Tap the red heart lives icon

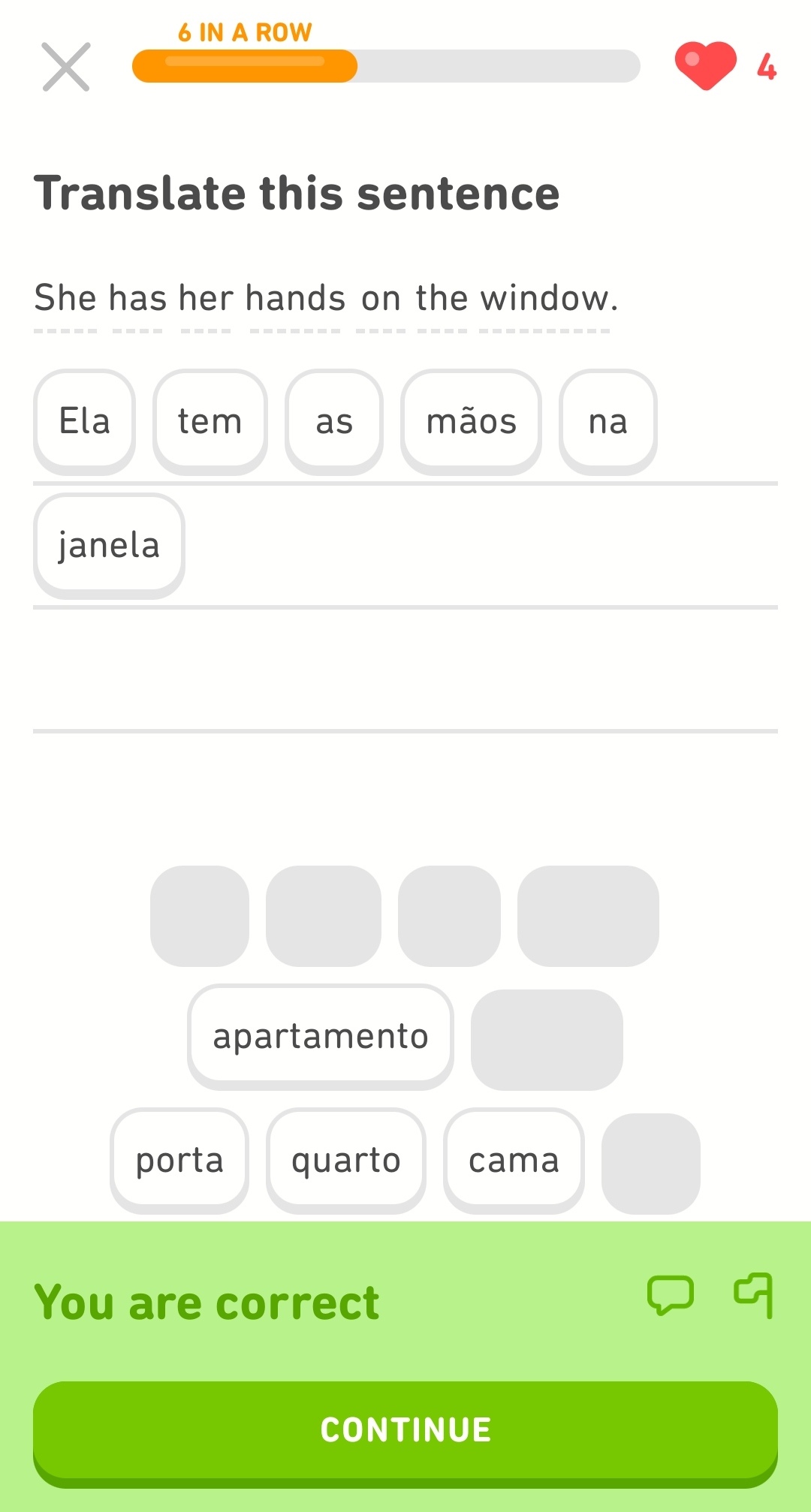click(705, 65)
